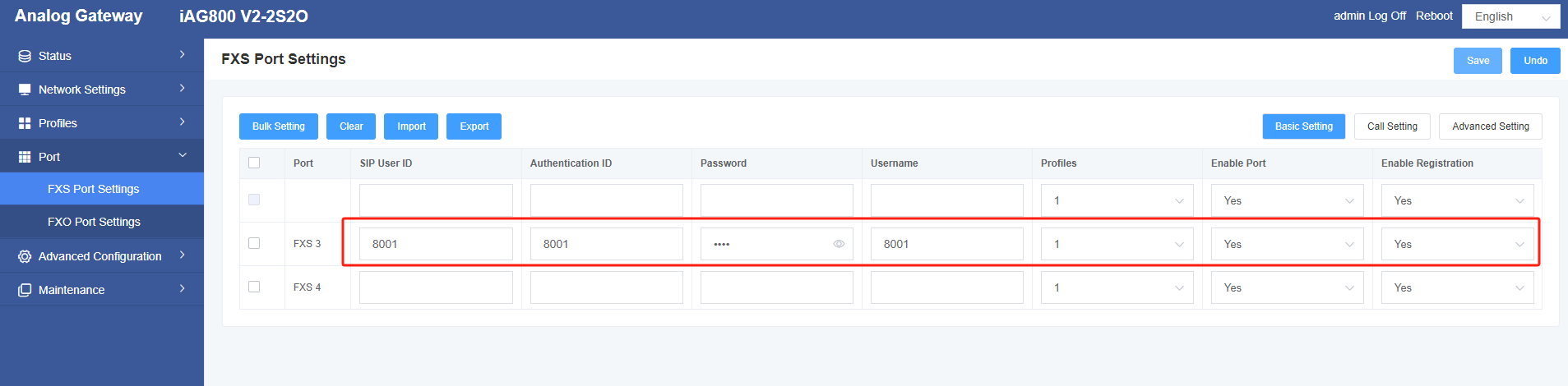
Task: Switch to the Basic Setting tab
Action: [x=1304, y=126]
